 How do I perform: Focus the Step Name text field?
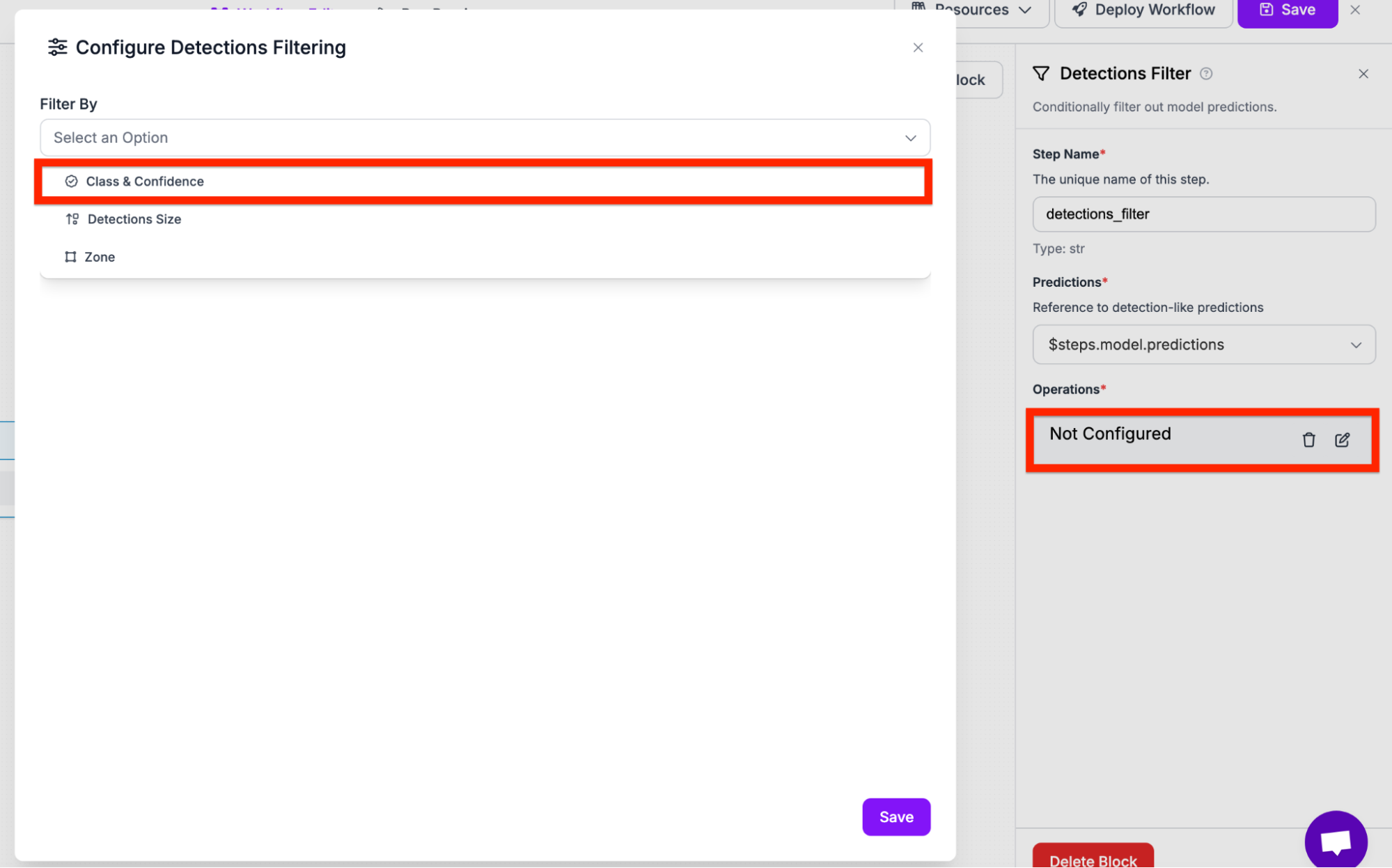click(x=1203, y=214)
